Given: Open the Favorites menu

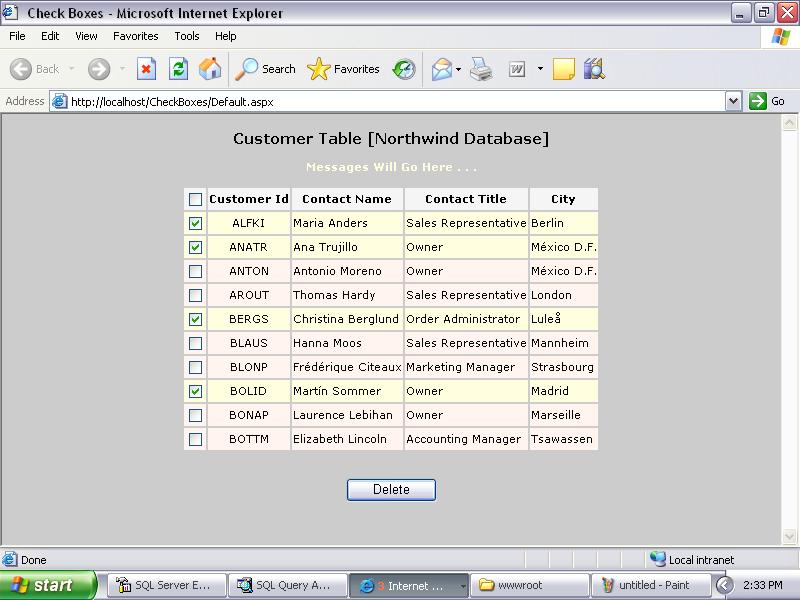Looking at the screenshot, I should (x=136, y=36).
